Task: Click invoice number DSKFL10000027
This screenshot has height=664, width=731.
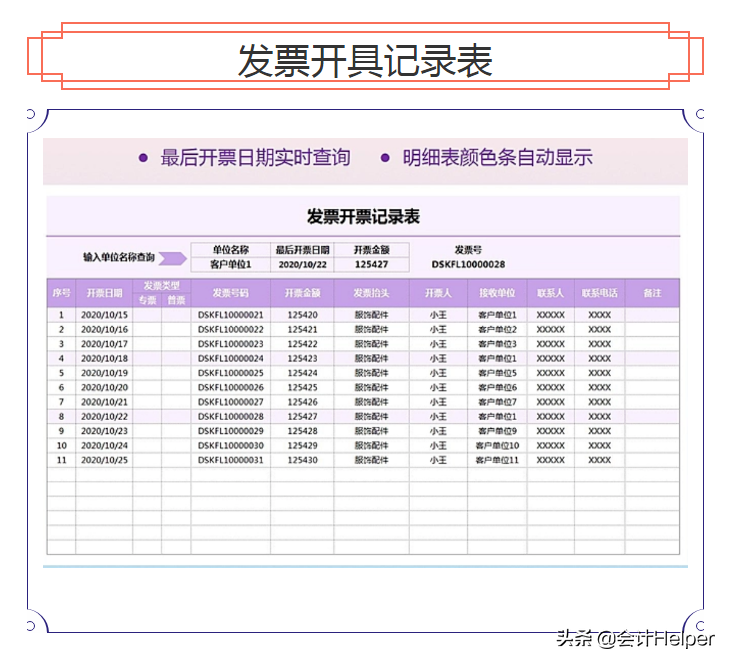Action: [231, 401]
